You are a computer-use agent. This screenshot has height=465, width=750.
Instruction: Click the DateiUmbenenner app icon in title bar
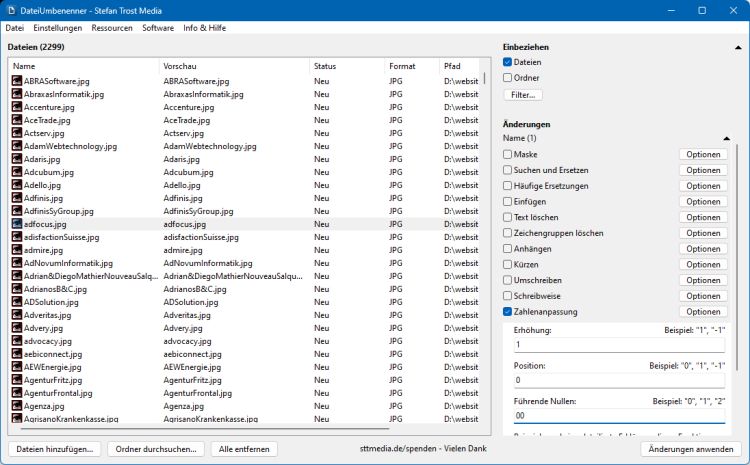coord(11,10)
